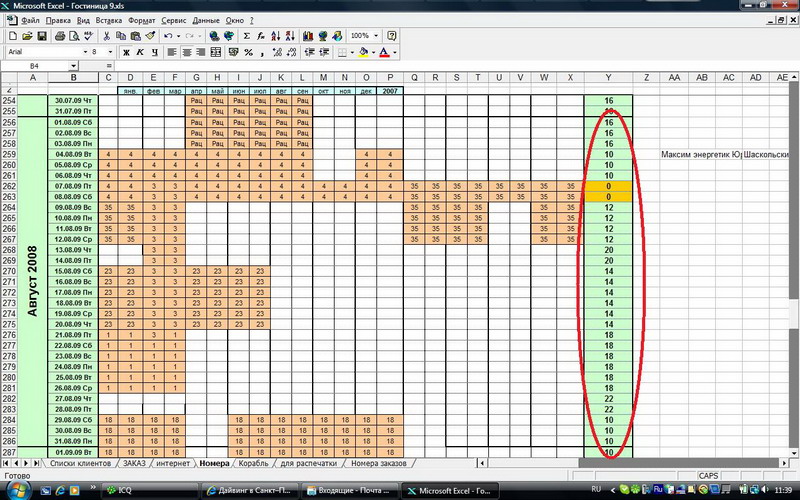The image size is (800, 500).
Task: Click the Sort Ascending icon
Action: [x=275, y=36]
